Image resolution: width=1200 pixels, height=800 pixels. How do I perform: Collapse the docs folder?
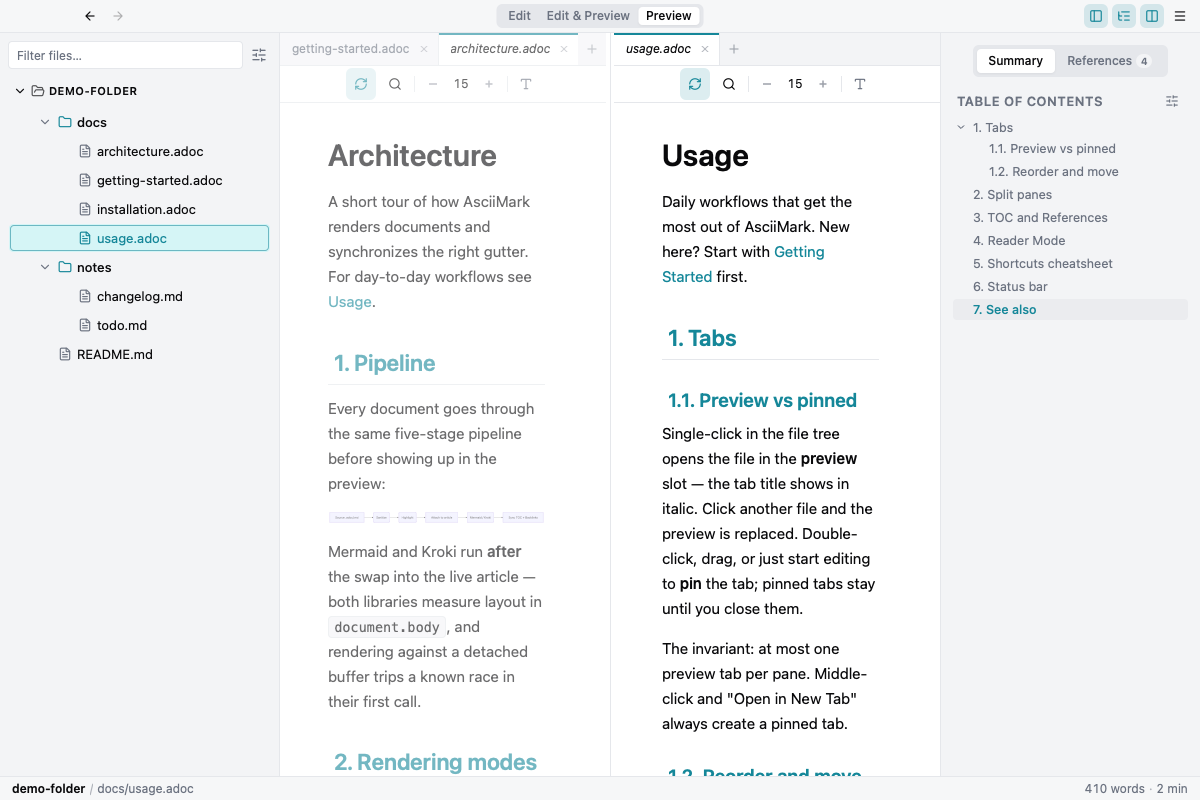click(x=45, y=122)
